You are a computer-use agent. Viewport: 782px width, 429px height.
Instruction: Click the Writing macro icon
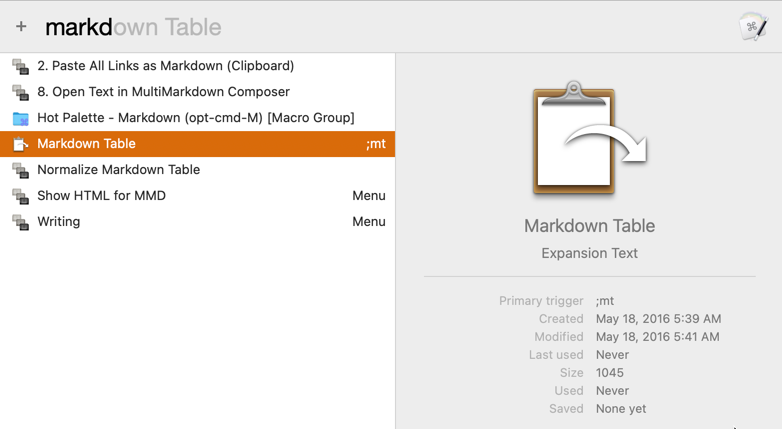[20, 222]
